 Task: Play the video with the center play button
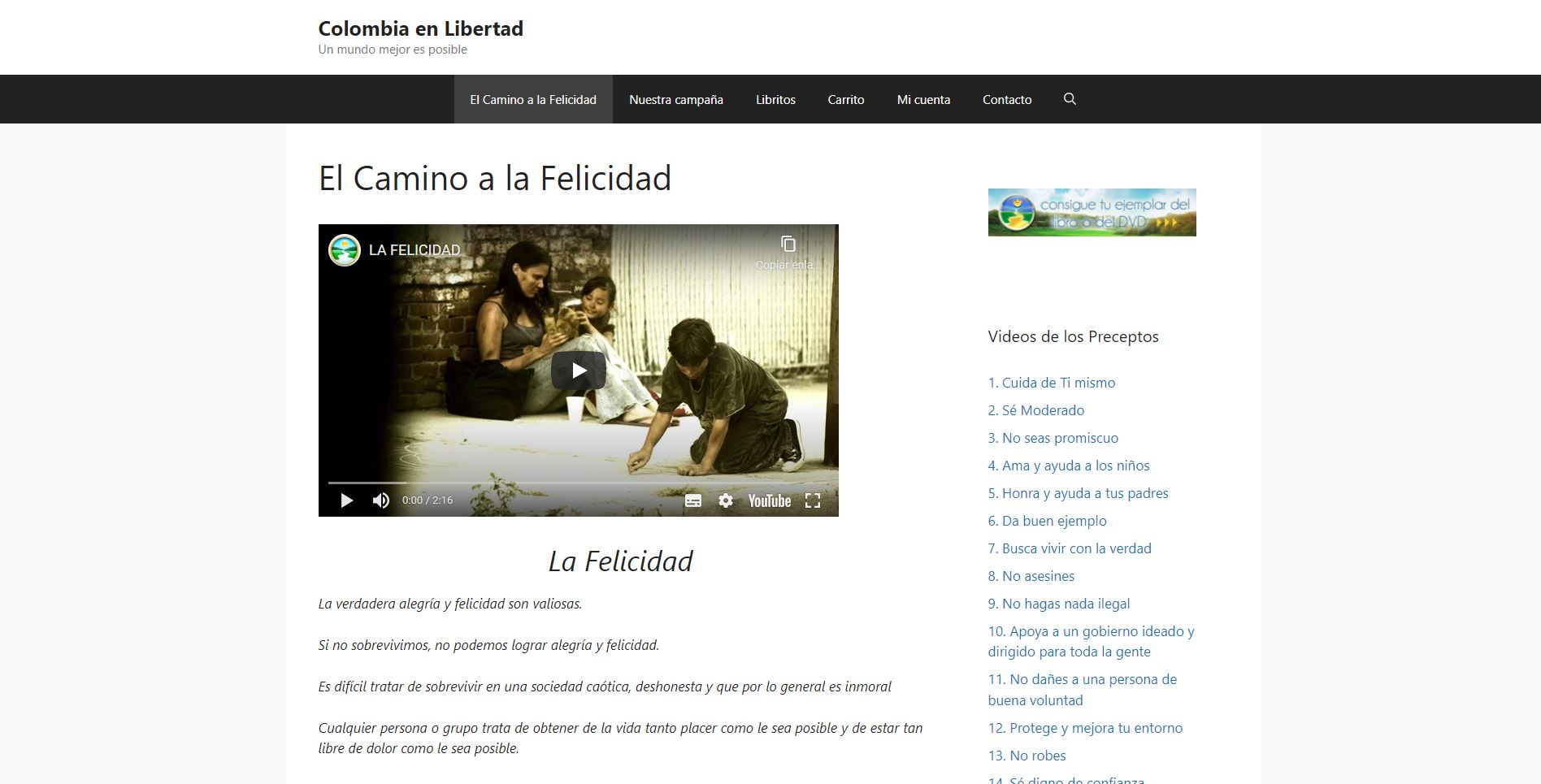pos(578,370)
